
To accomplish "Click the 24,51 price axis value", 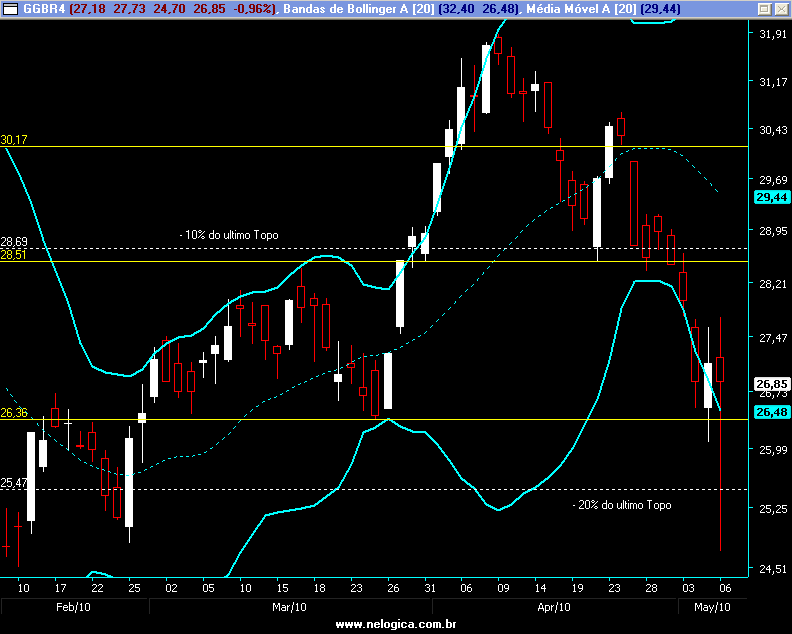I will click(773, 569).
